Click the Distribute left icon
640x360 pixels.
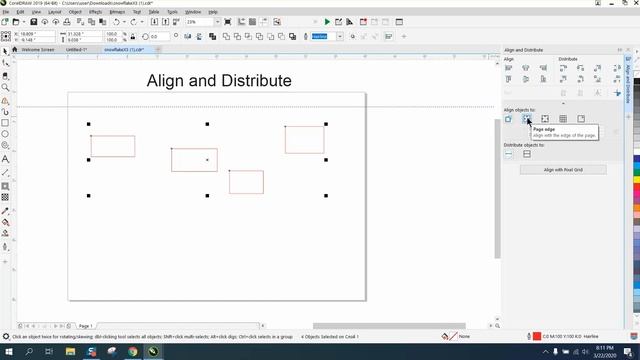coord(563,68)
